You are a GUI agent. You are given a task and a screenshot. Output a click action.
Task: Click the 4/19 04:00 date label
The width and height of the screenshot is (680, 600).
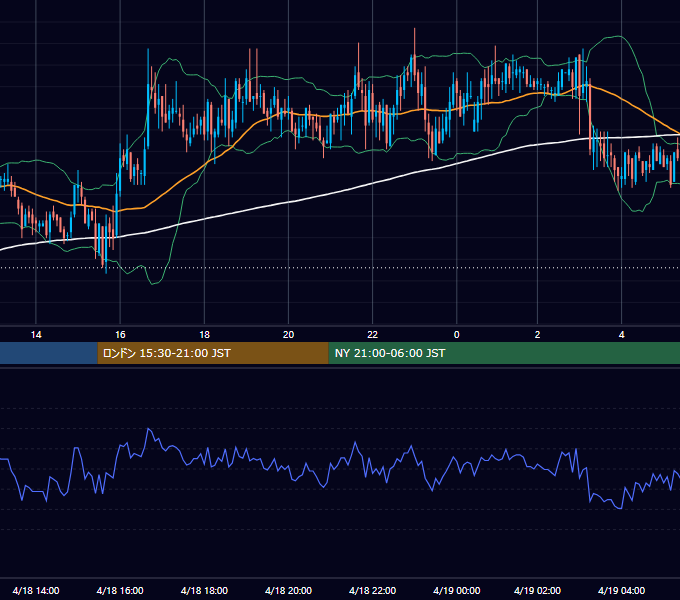pyautogui.click(x=621, y=590)
